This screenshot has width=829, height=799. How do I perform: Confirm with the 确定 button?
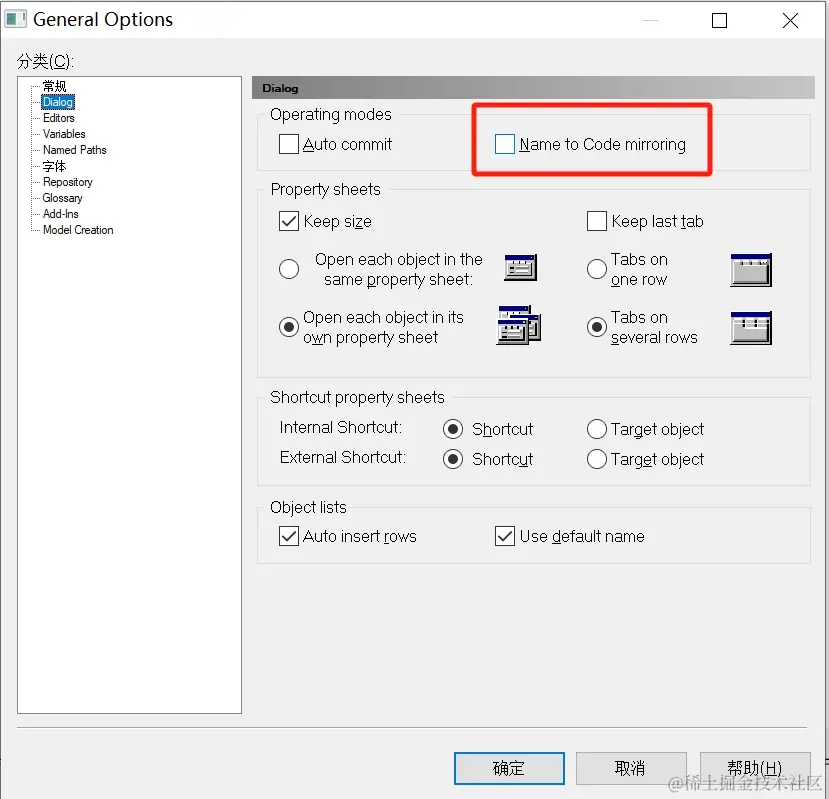tap(509, 768)
